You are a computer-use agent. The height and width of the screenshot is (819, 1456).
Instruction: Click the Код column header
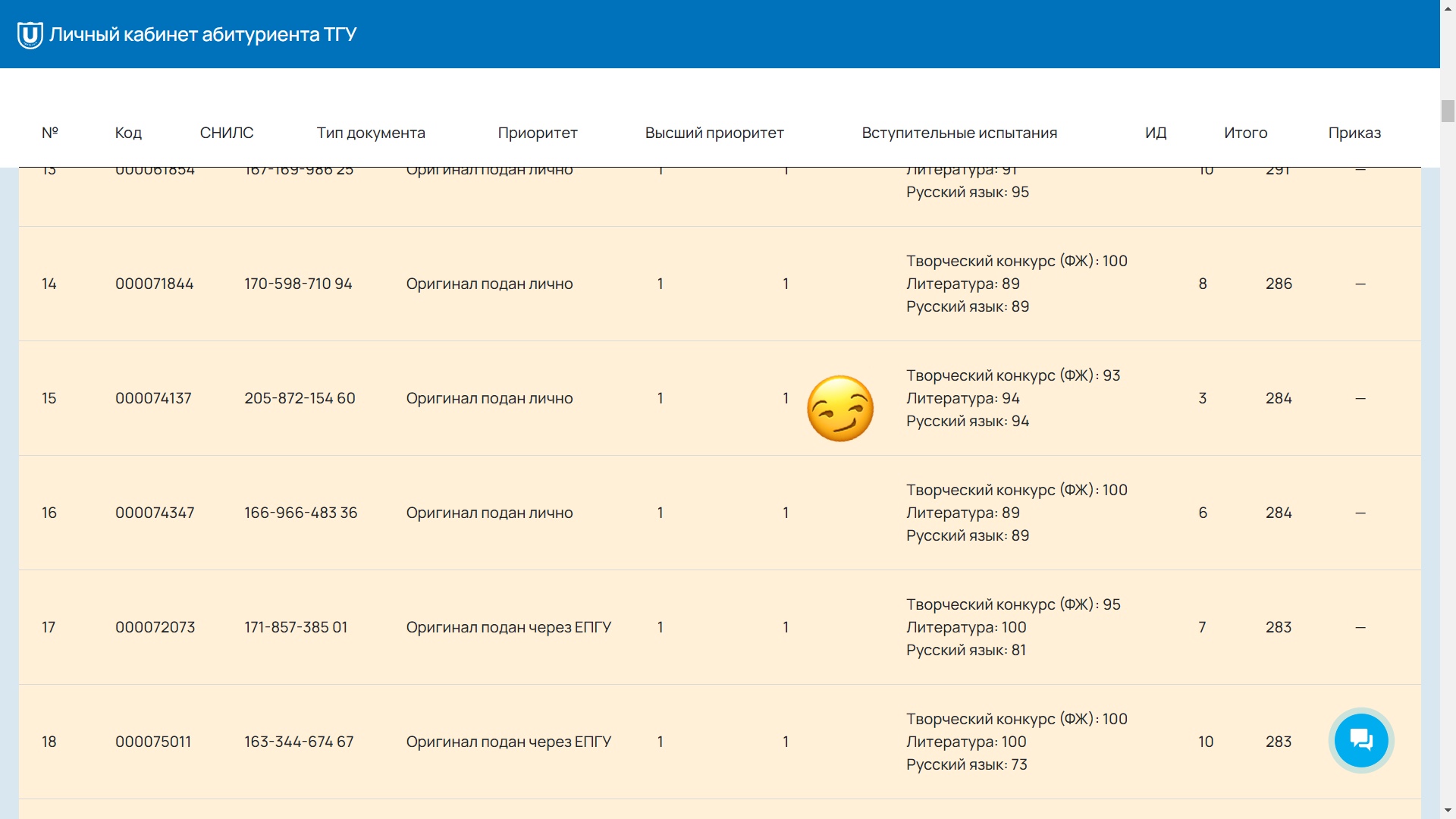(128, 133)
